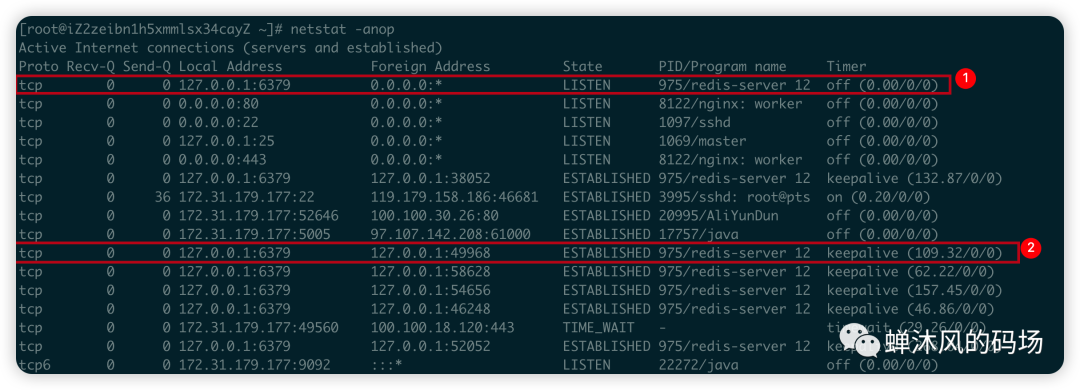
Task: Click the TIME_WAIT state text
Action: [x=598, y=327]
